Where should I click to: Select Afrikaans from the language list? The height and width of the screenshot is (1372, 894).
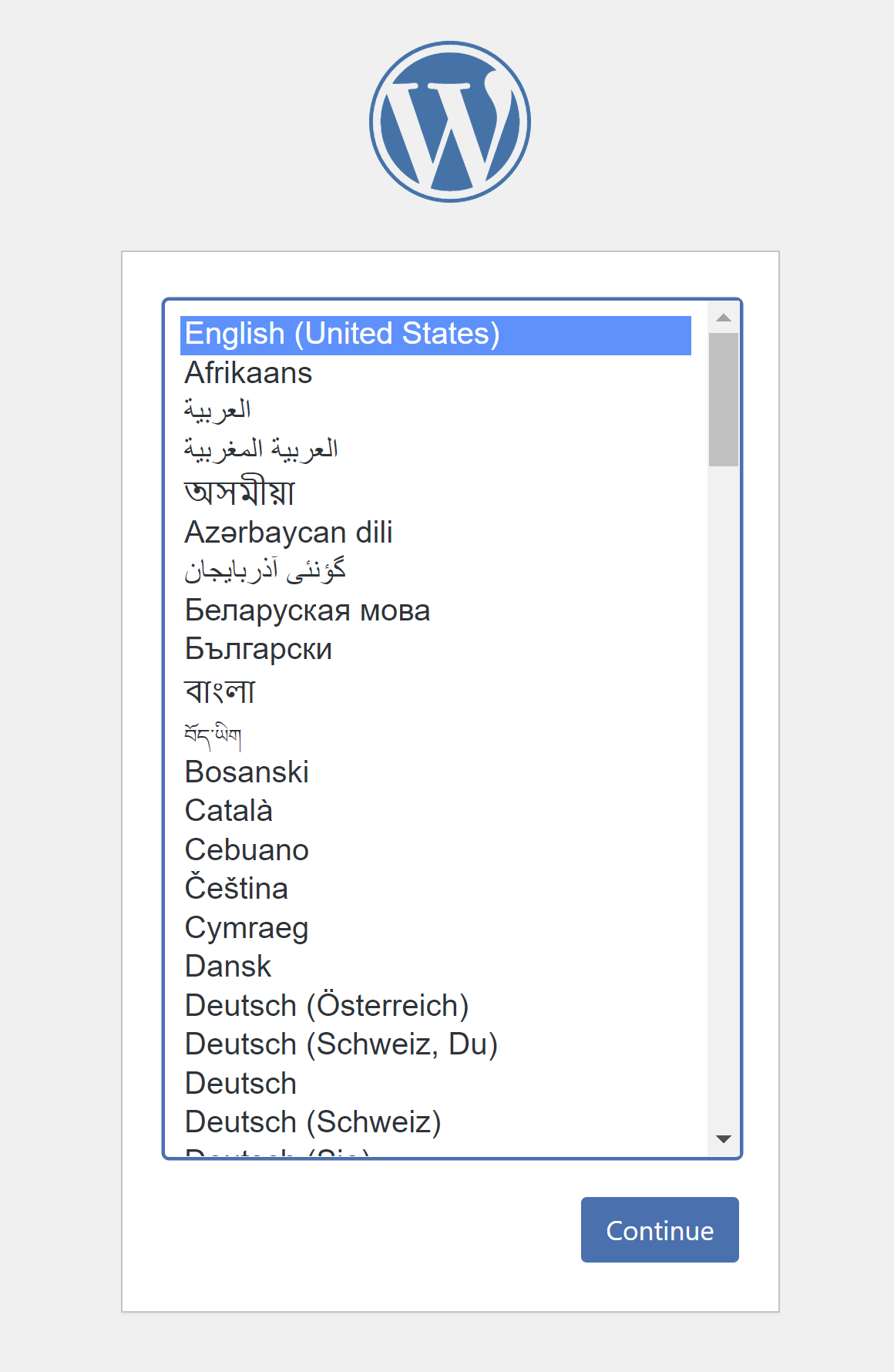247,374
